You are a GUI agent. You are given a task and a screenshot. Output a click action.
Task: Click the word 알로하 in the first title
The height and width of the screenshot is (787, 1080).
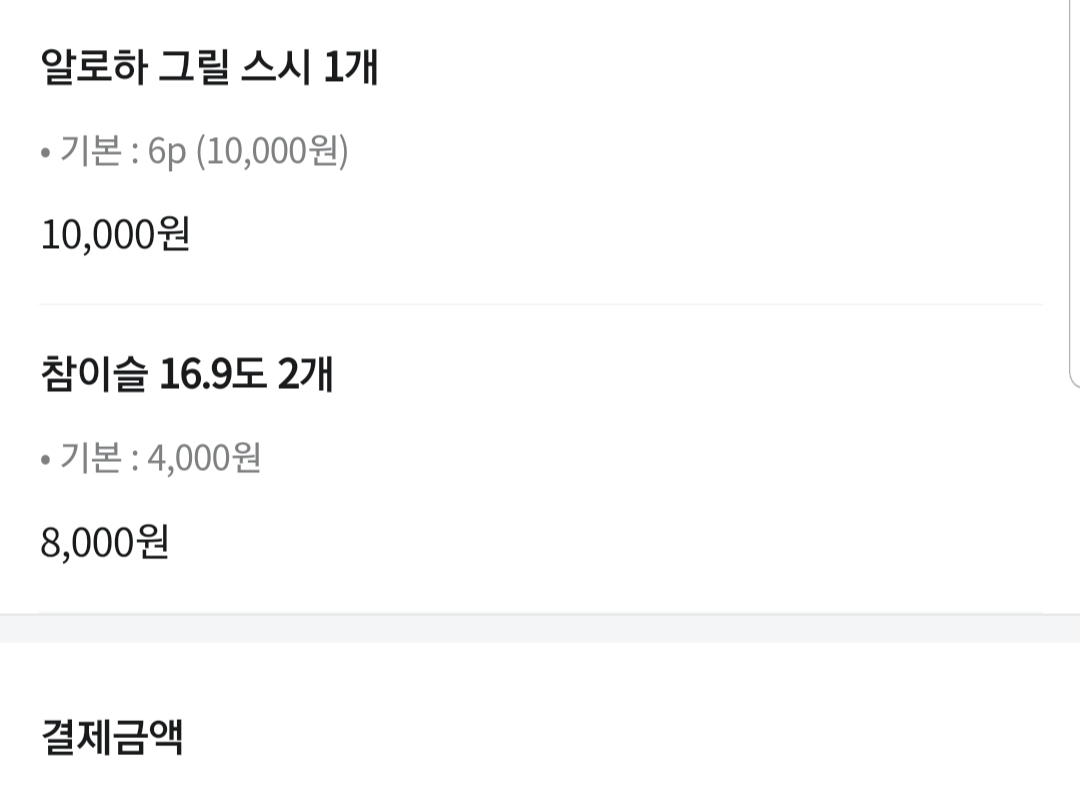94,67
